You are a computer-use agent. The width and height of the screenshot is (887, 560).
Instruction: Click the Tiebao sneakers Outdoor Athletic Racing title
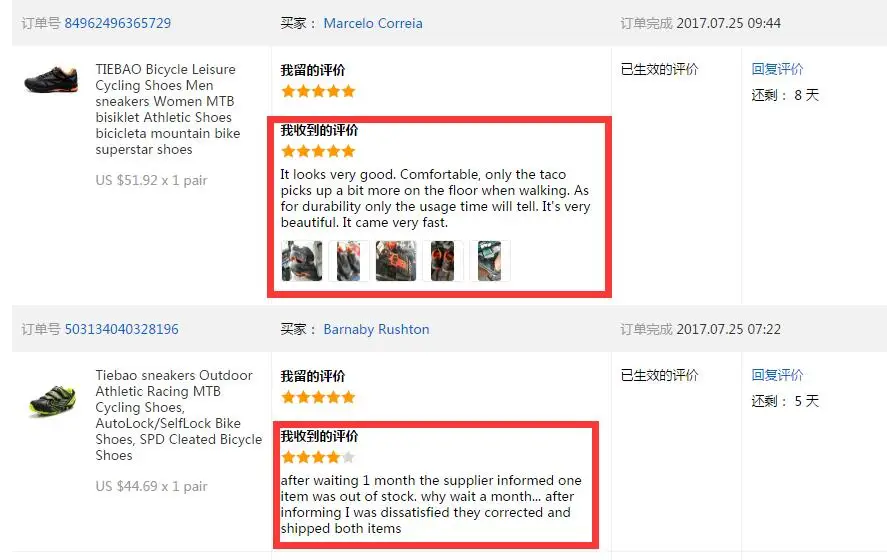179,415
